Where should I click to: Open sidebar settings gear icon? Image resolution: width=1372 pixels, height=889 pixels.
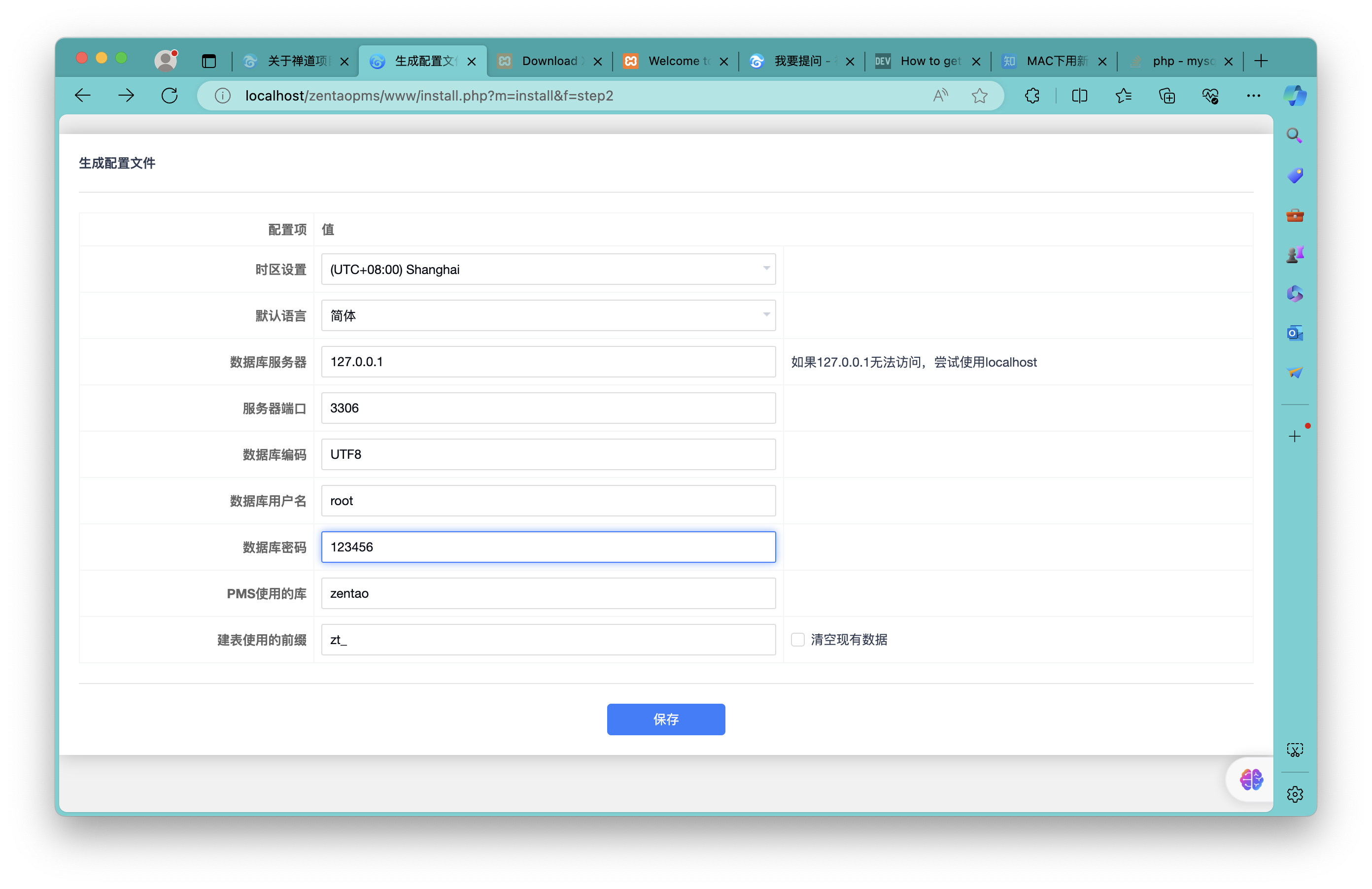[x=1295, y=794]
